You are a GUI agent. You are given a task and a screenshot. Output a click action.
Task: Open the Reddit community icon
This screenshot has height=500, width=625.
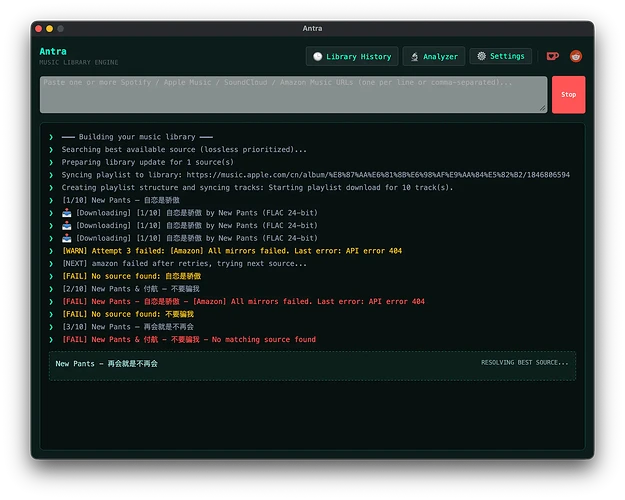[576, 57]
